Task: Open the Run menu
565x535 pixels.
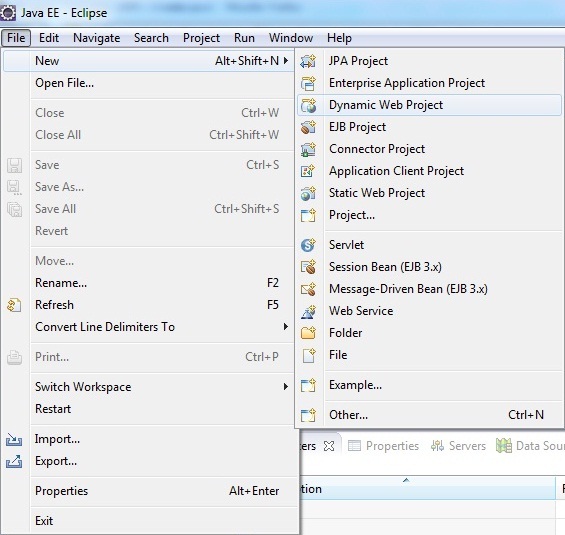Action: 244,38
